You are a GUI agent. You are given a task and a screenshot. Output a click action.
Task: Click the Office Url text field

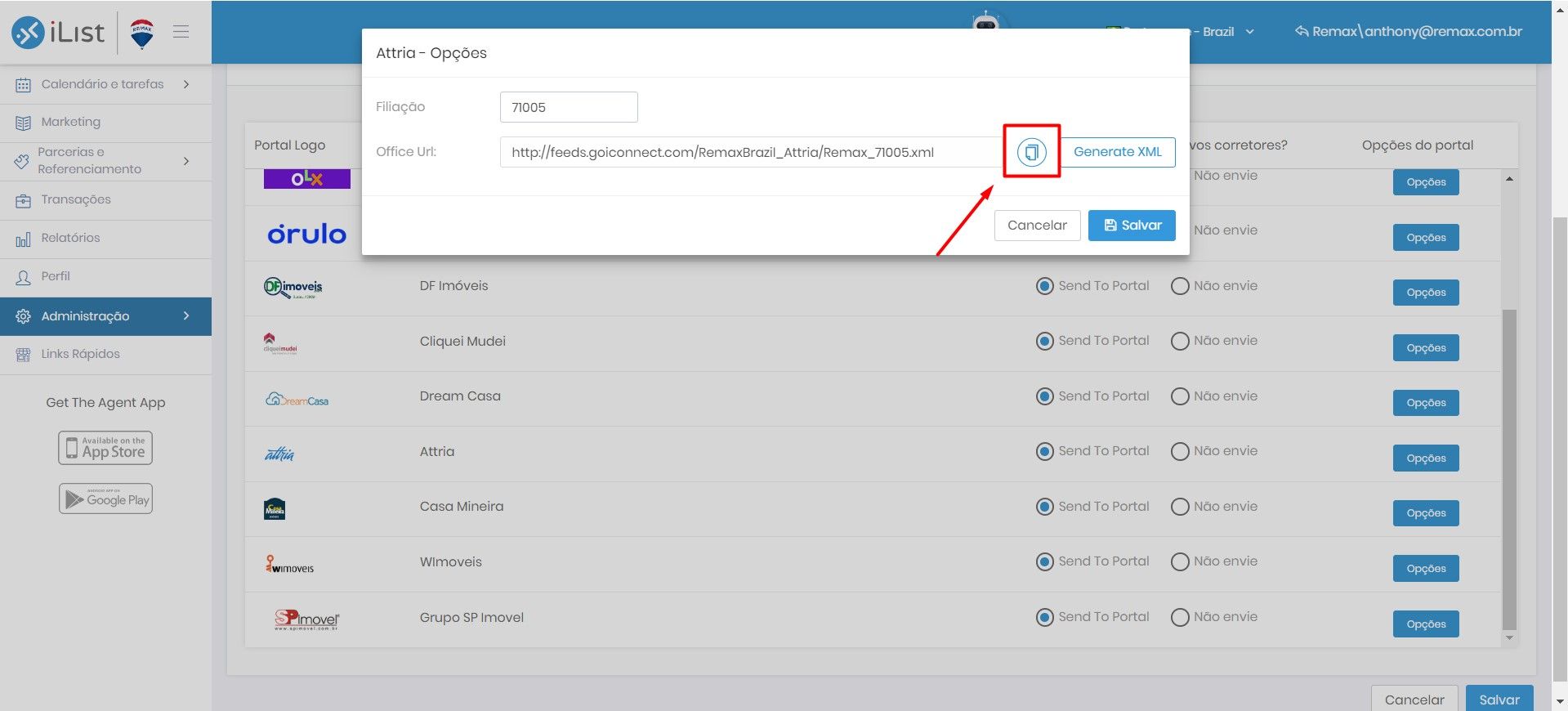pos(751,152)
